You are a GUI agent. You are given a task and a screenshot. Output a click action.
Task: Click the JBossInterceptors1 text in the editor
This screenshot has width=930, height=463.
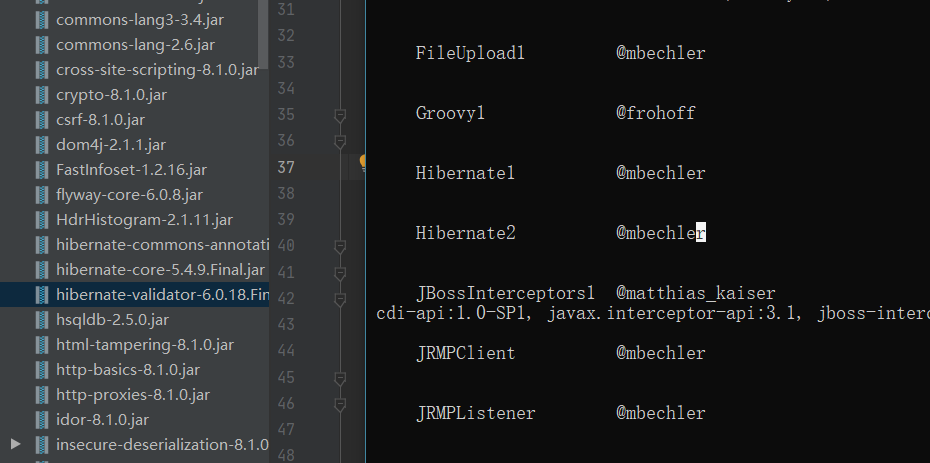tap(505, 293)
